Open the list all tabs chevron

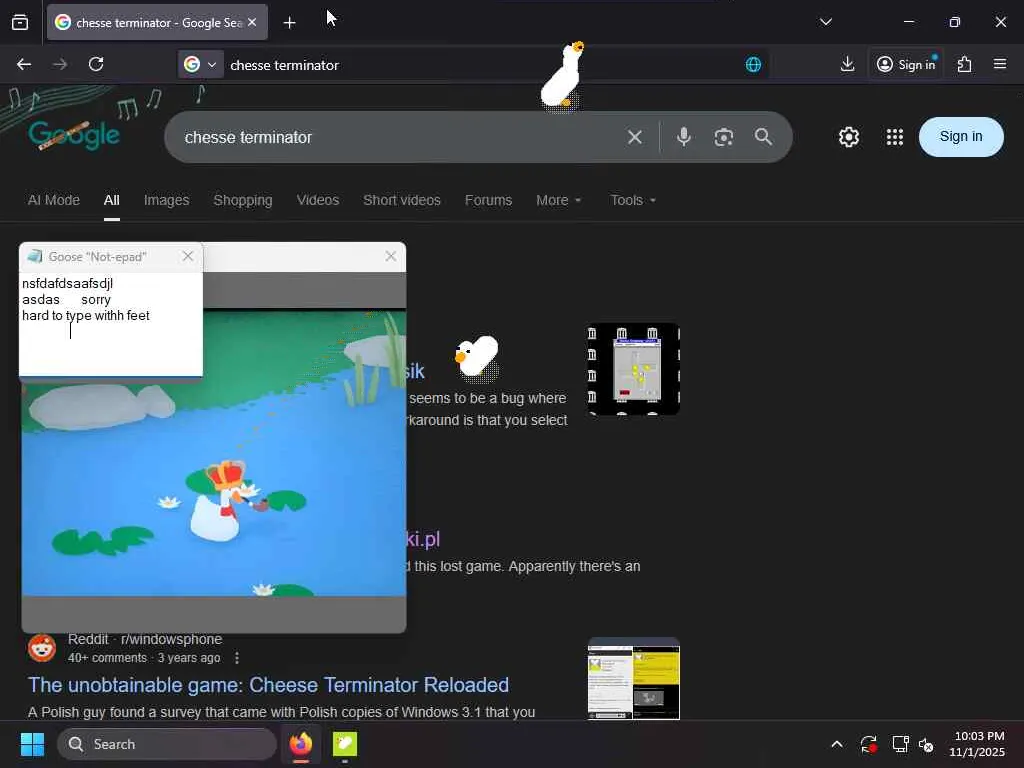tap(825, 22)
